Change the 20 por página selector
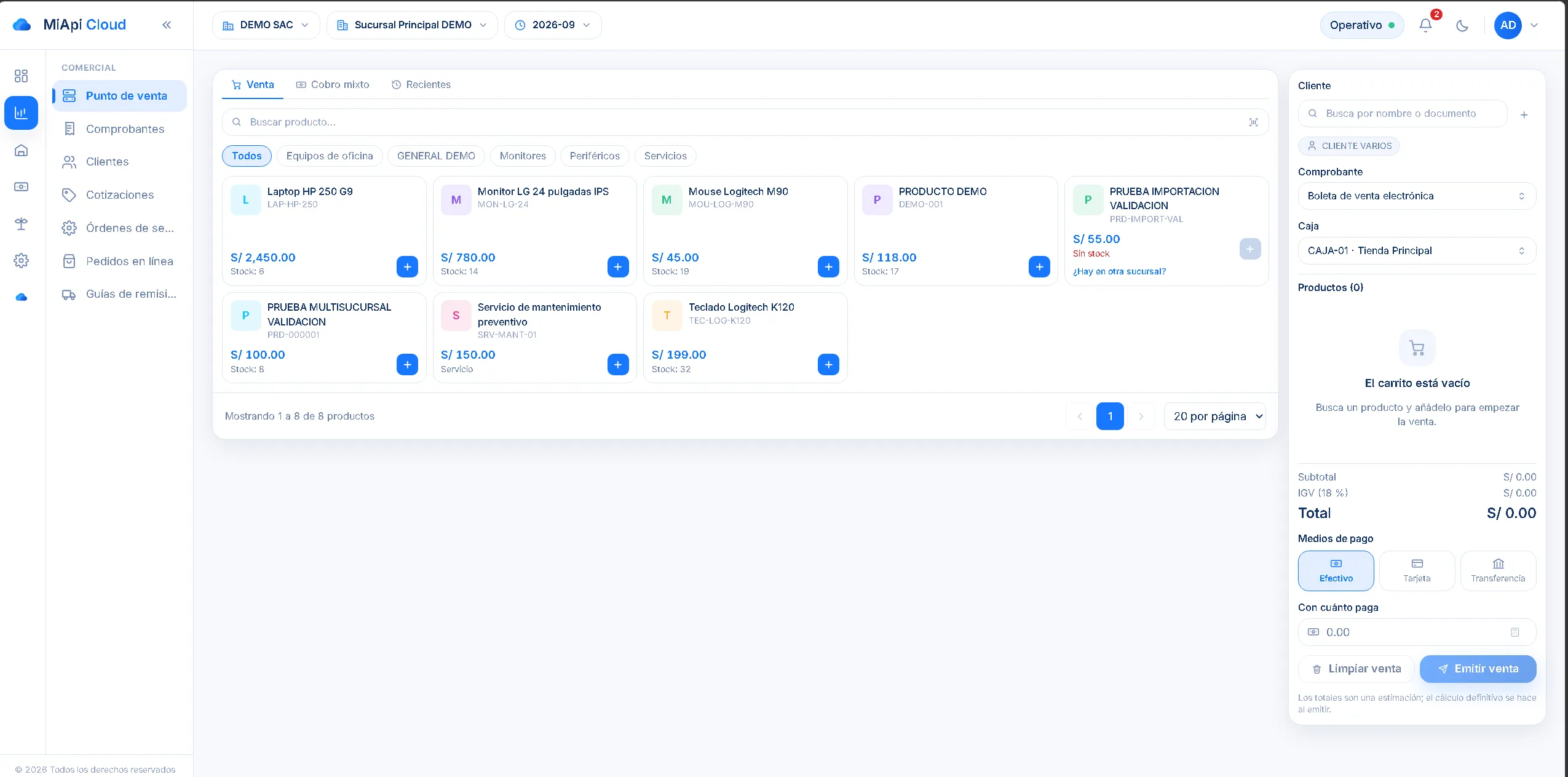This screenshot has height=777, width=1568. coord(1214,416)
